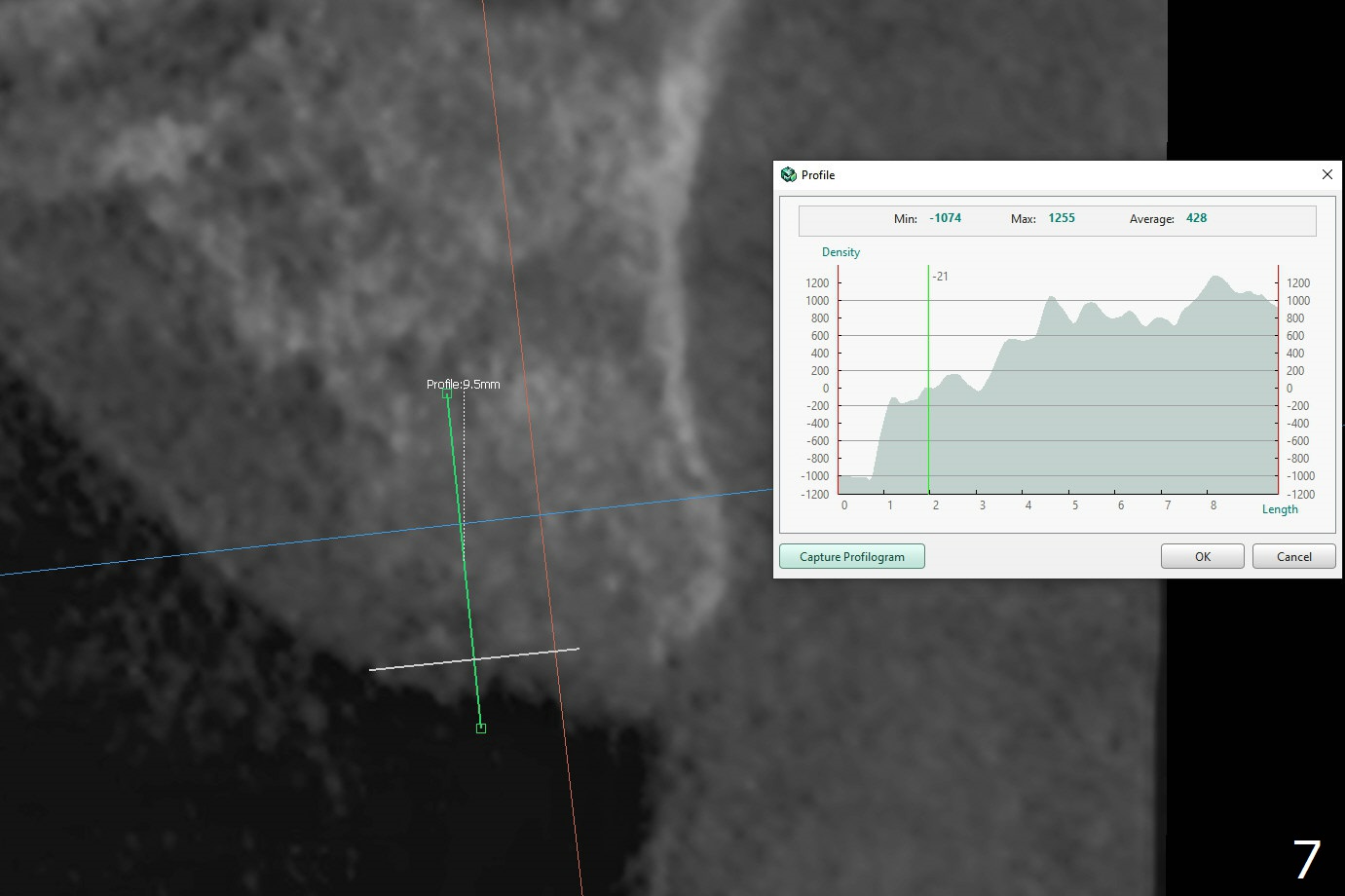This screenshot has height=896, width=1345.
Task: Click the Profile:9.5mm measurement label
Action: 464,384
